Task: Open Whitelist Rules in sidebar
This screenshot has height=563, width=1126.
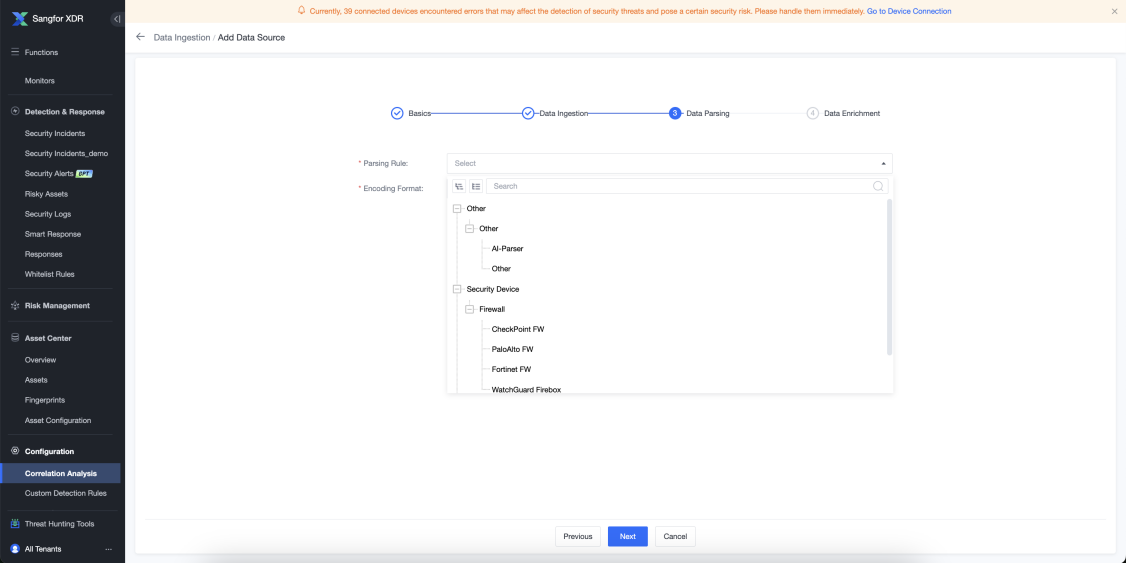Action: (50, 274)
